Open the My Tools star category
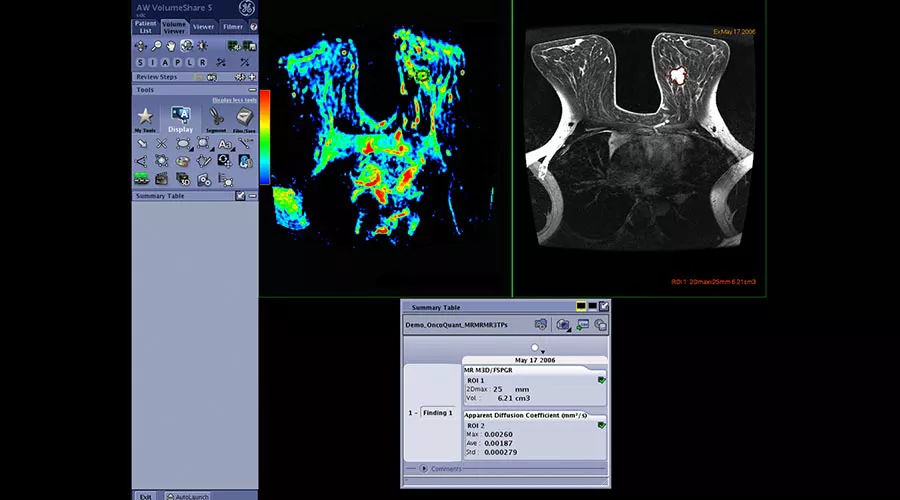Image resolution: width=900 pixels, height=500 pixels. tap(145, 119)
